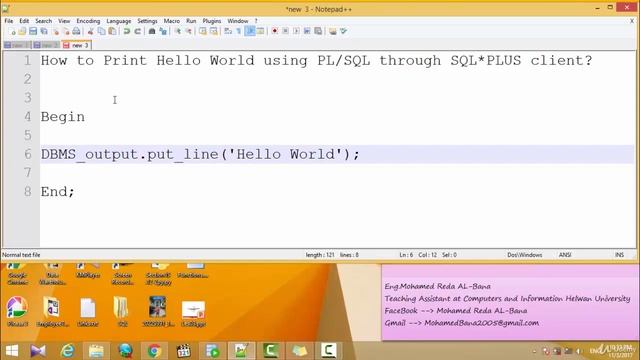This screenshot has height=360, width=640.
Task: Open the Search menu
Action: coord(43,21)
